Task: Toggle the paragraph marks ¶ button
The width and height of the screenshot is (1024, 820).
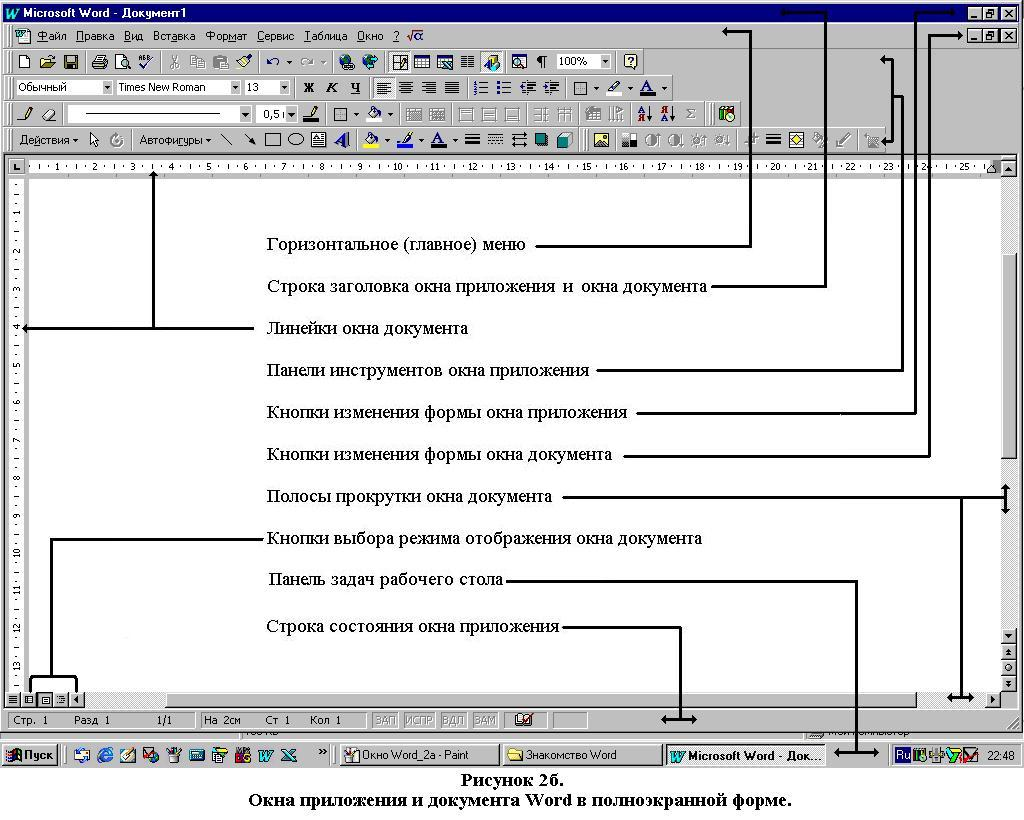Action: [x=541, y=62]
